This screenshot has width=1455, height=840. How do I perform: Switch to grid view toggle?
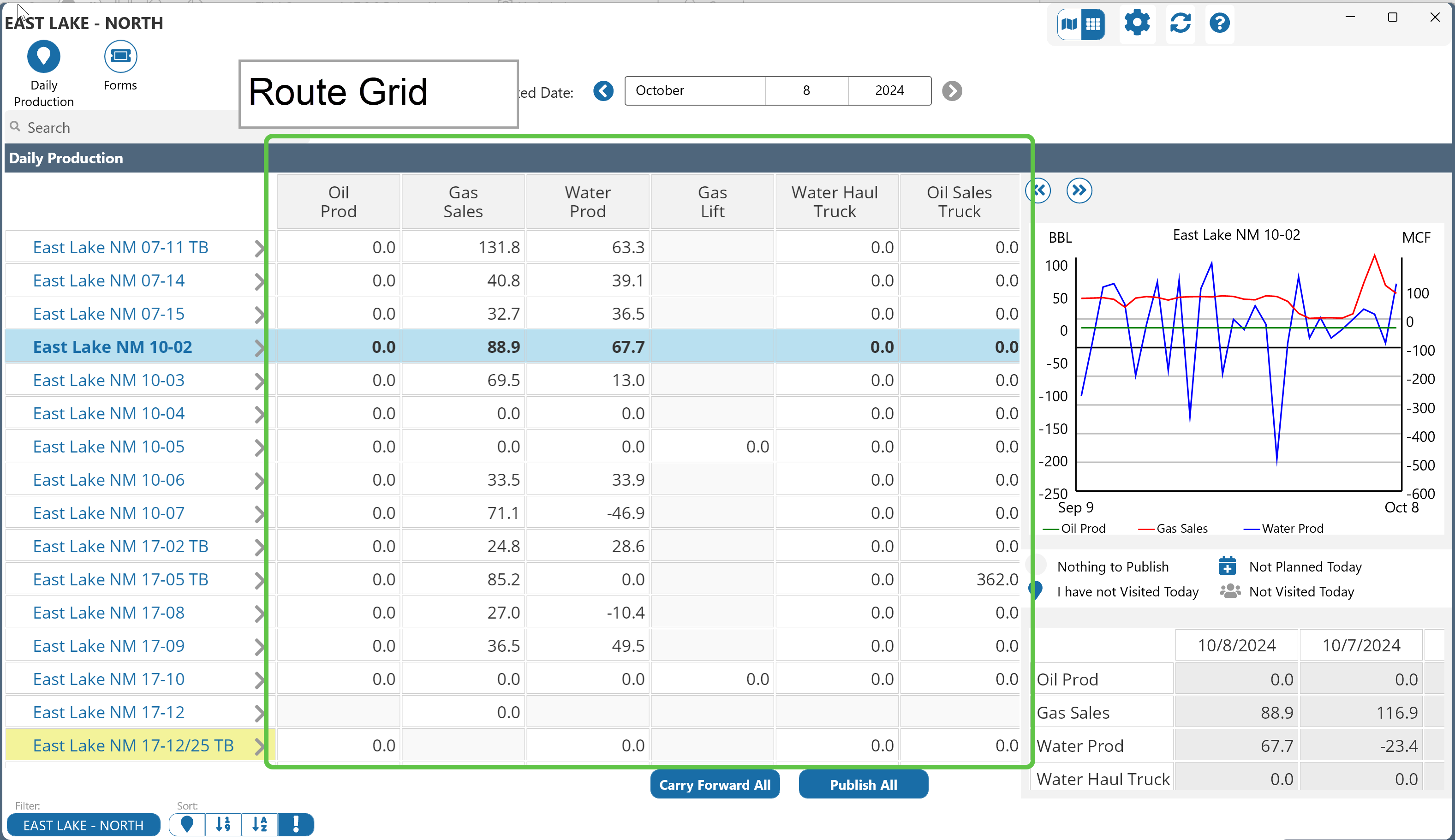click(x=1093, y=24)
